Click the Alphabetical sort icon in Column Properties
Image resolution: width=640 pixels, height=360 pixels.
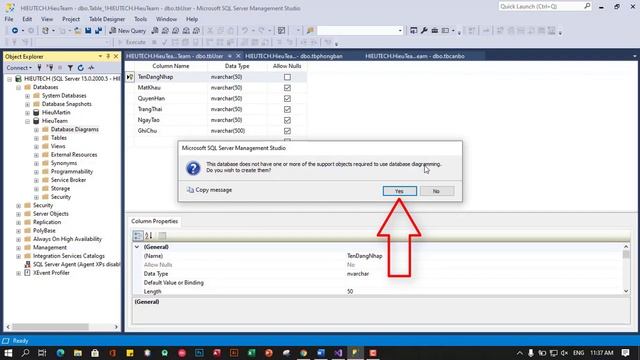pos(149,236)
